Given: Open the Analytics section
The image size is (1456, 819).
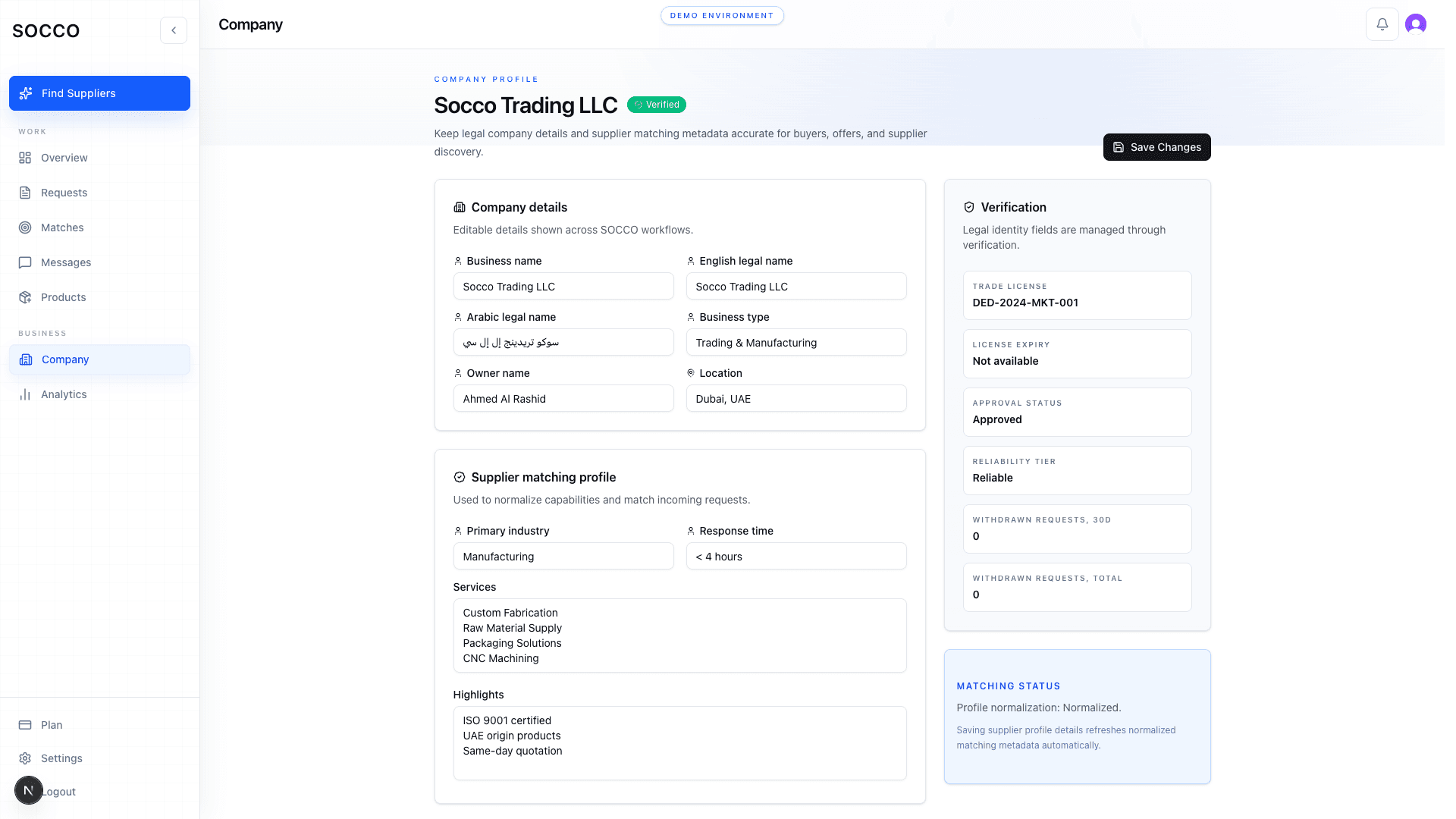Looking at the screenshot, I should tap(99, 394).
